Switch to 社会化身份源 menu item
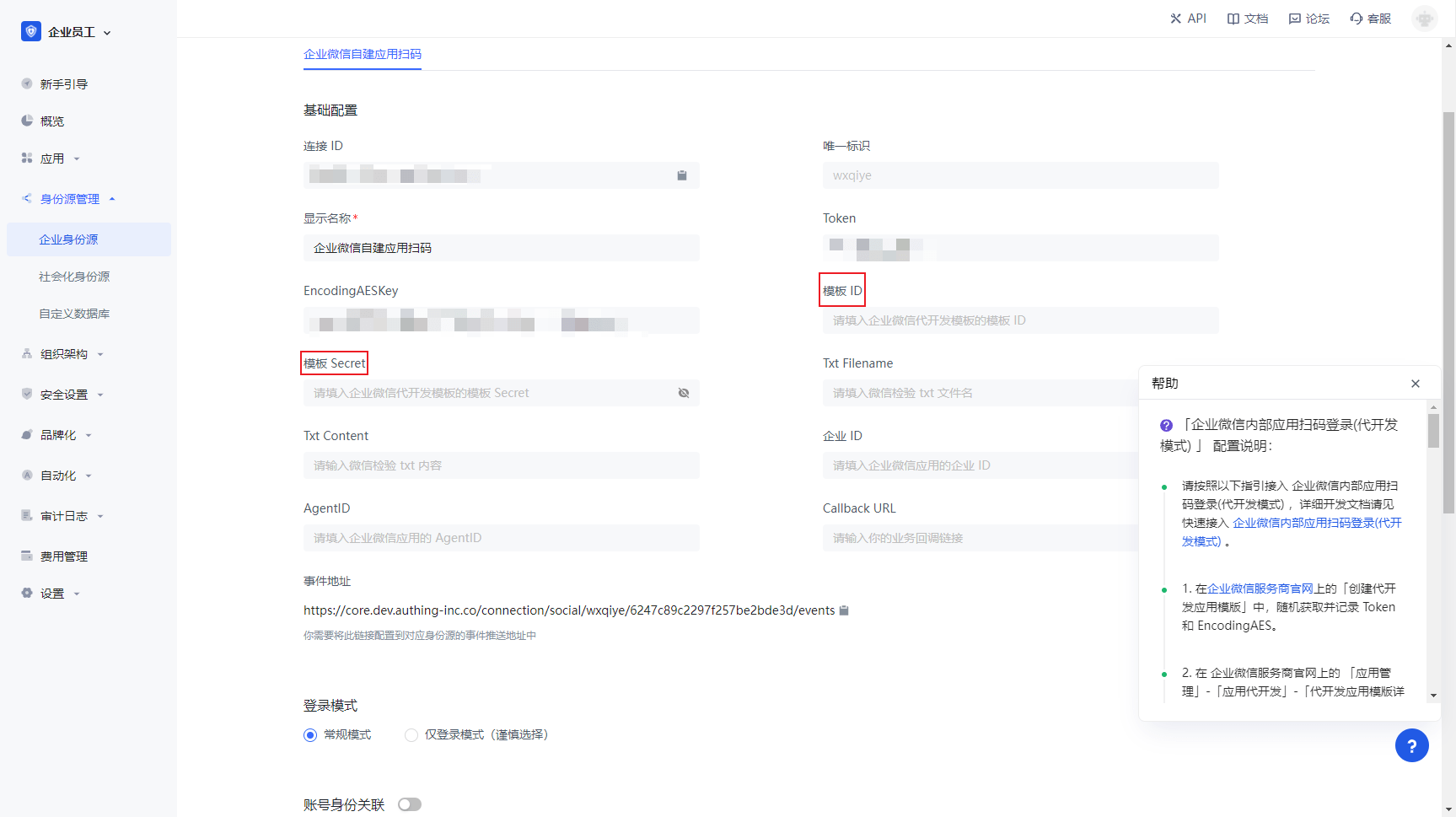This screenshot has width=1456, height=817. tap(74, 277)
